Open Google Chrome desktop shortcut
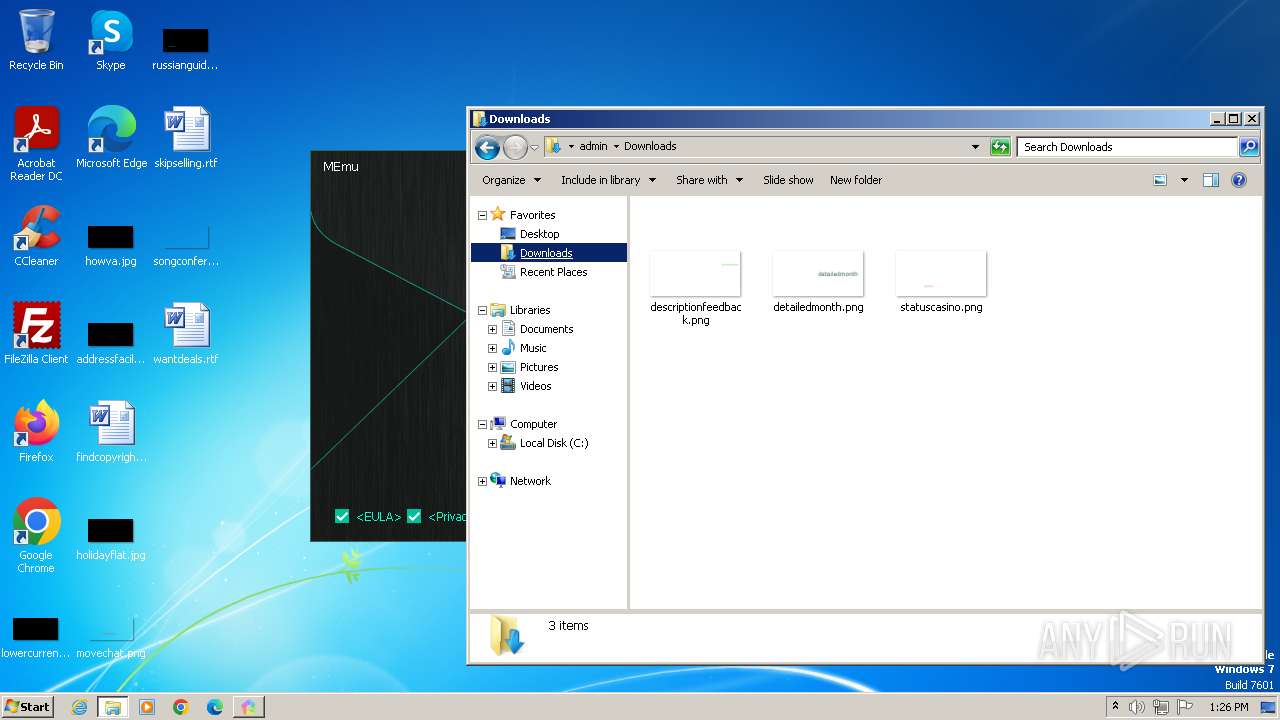This screenshot has height=720, width=1280. 36,536
